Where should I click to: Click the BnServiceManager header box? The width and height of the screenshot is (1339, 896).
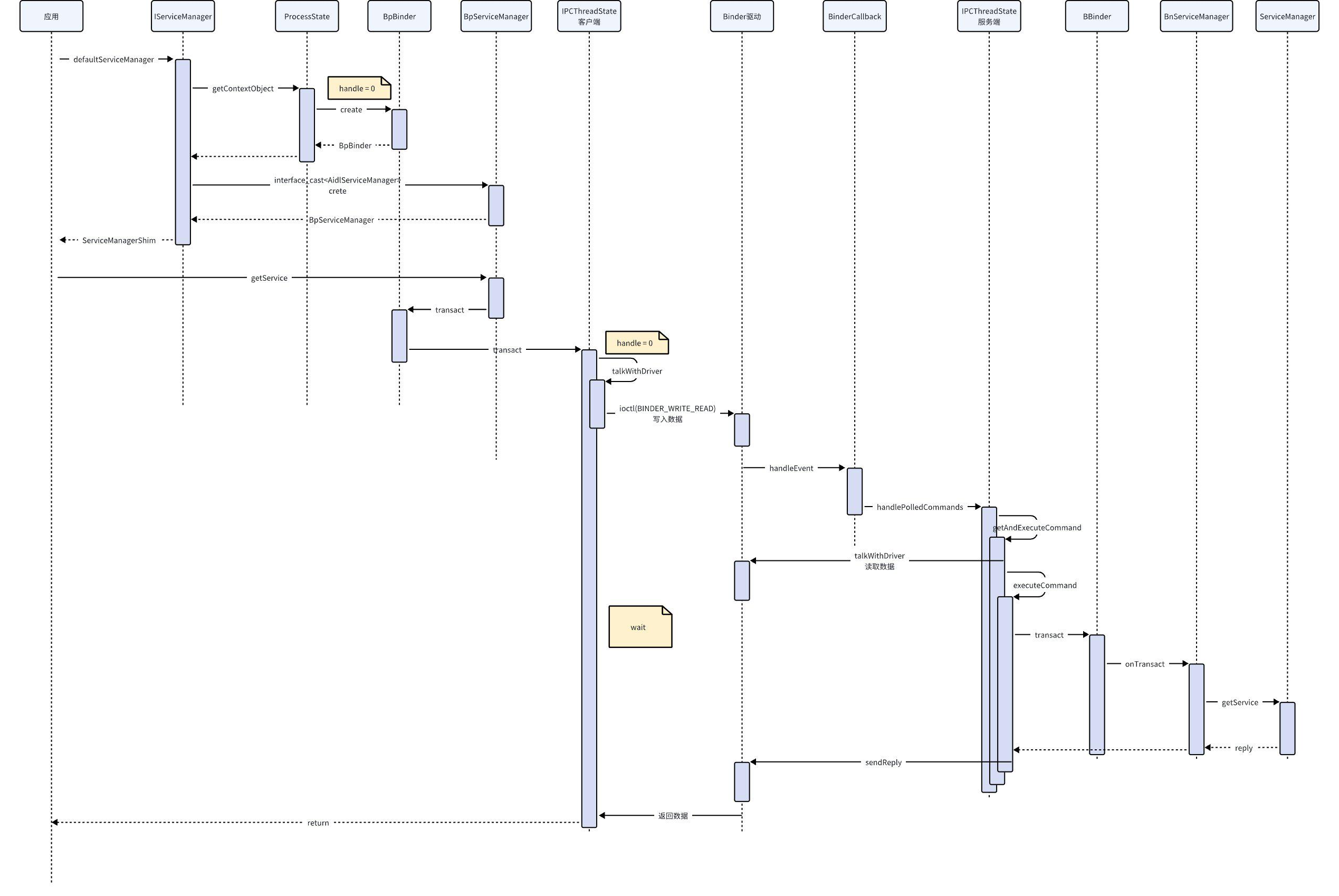click(1196, 16)
